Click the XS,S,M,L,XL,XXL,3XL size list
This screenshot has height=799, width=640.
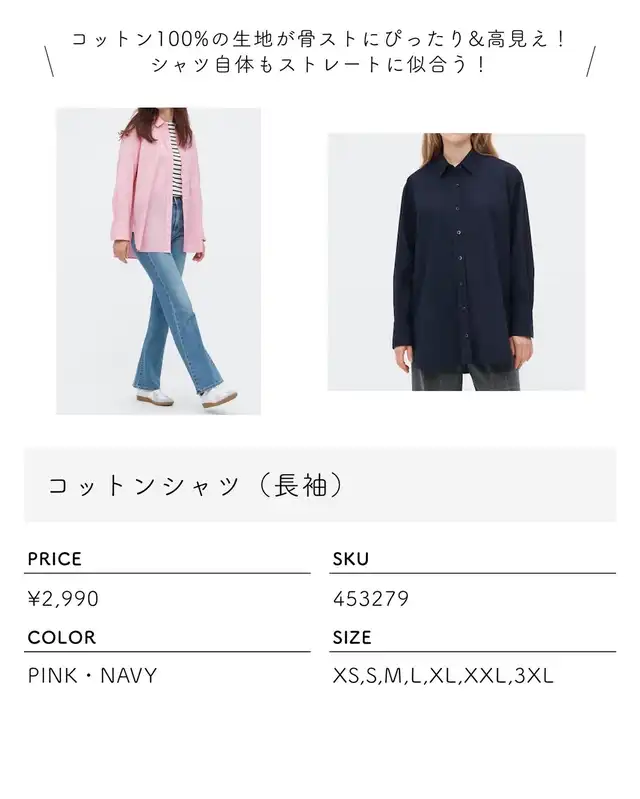point(443,676)
